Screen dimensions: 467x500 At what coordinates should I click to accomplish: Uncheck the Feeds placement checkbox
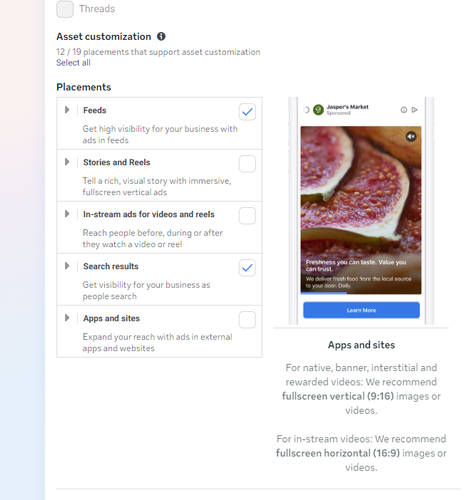(247, 112)
